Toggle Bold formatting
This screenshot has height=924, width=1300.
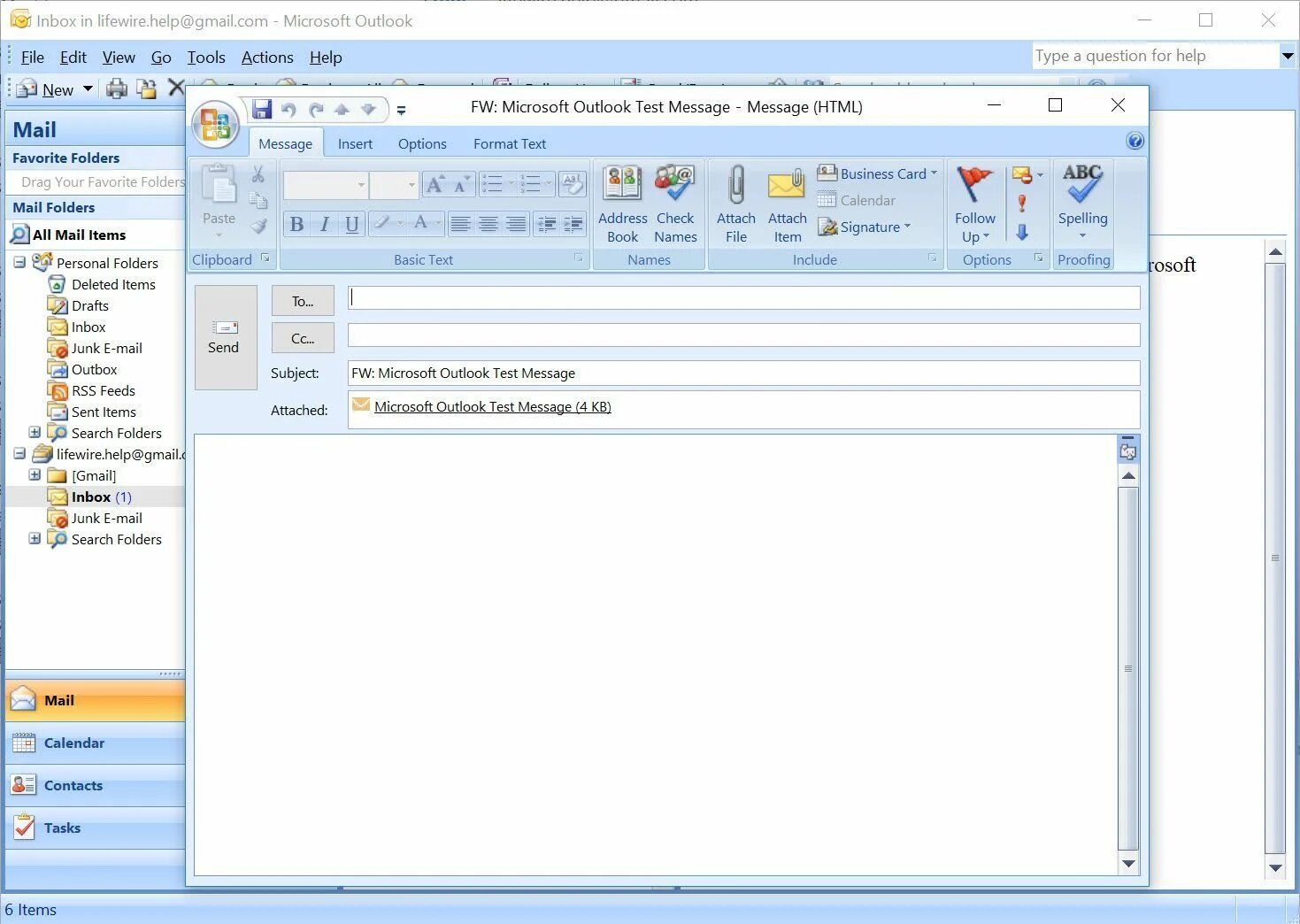[297, 224]
